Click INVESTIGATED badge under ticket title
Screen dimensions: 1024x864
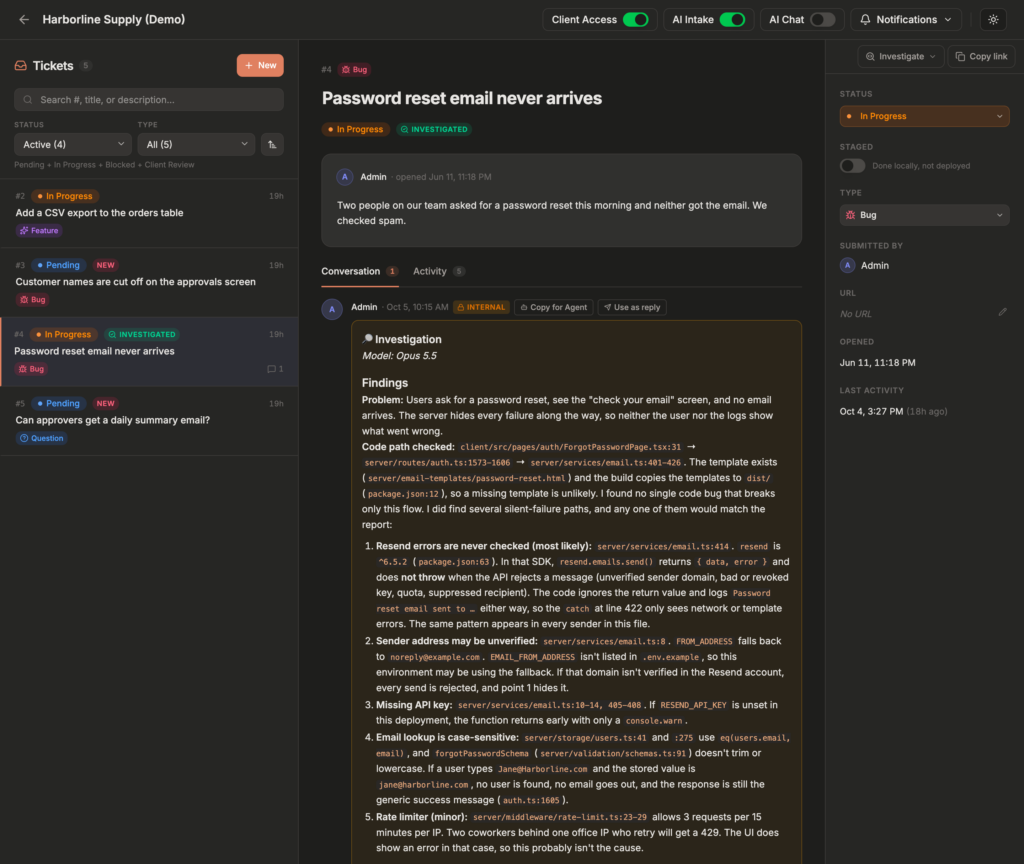434,129
